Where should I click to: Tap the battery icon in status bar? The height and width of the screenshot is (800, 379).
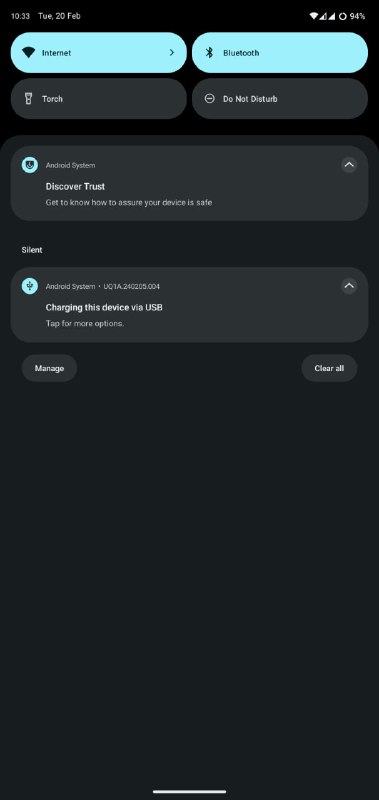coord(343,16)
